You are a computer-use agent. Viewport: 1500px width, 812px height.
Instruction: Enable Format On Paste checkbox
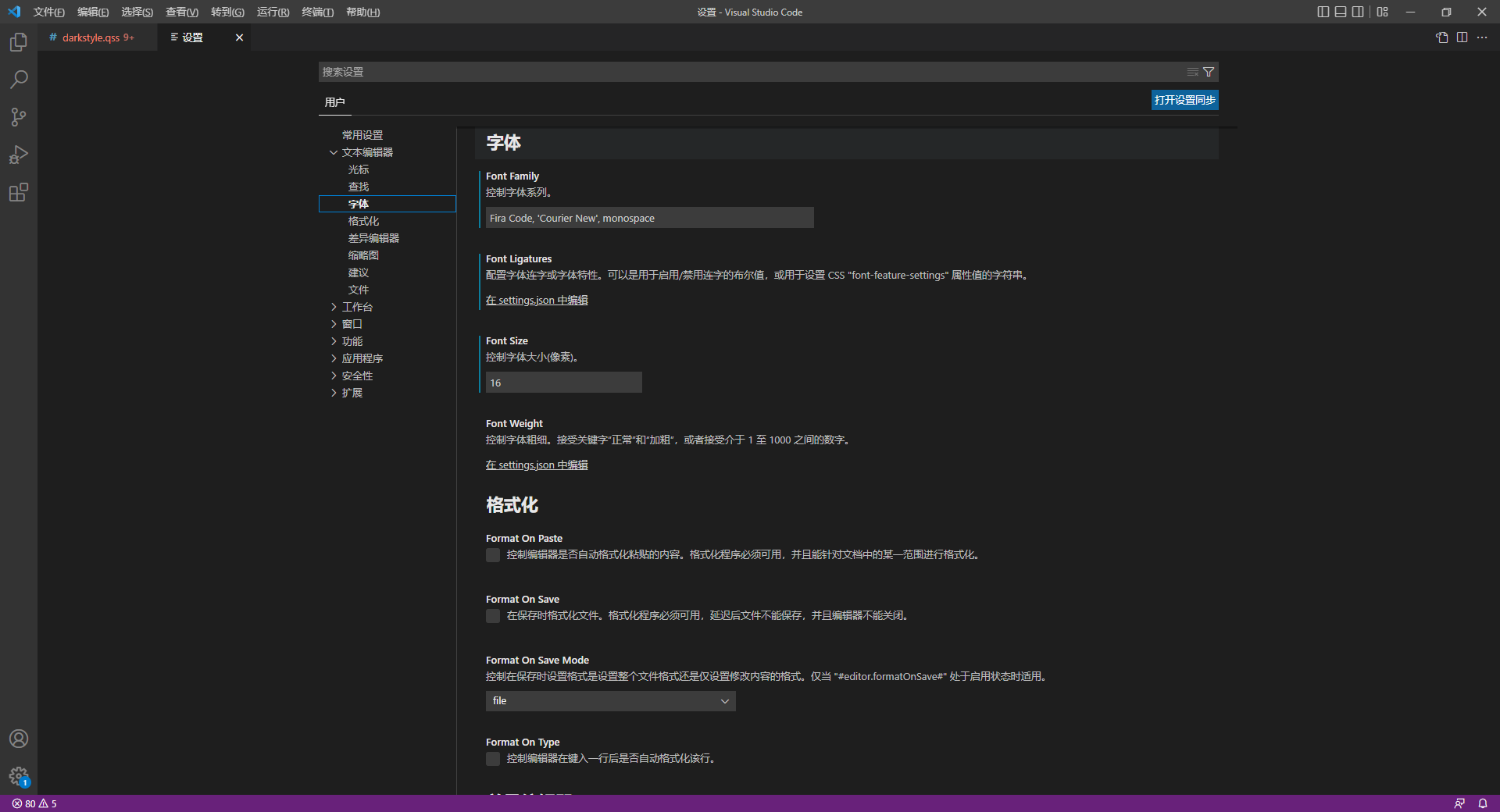493,555
